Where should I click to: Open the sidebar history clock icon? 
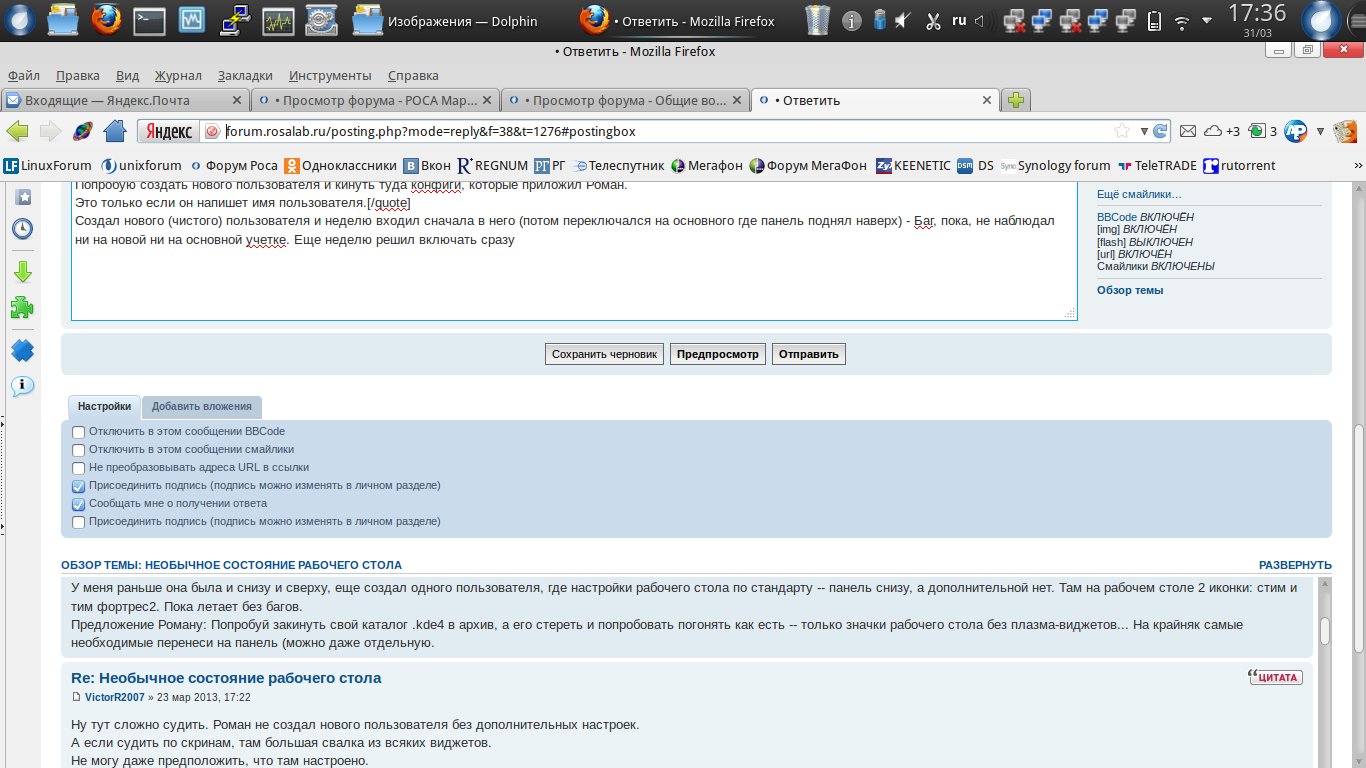pos(22,229)
